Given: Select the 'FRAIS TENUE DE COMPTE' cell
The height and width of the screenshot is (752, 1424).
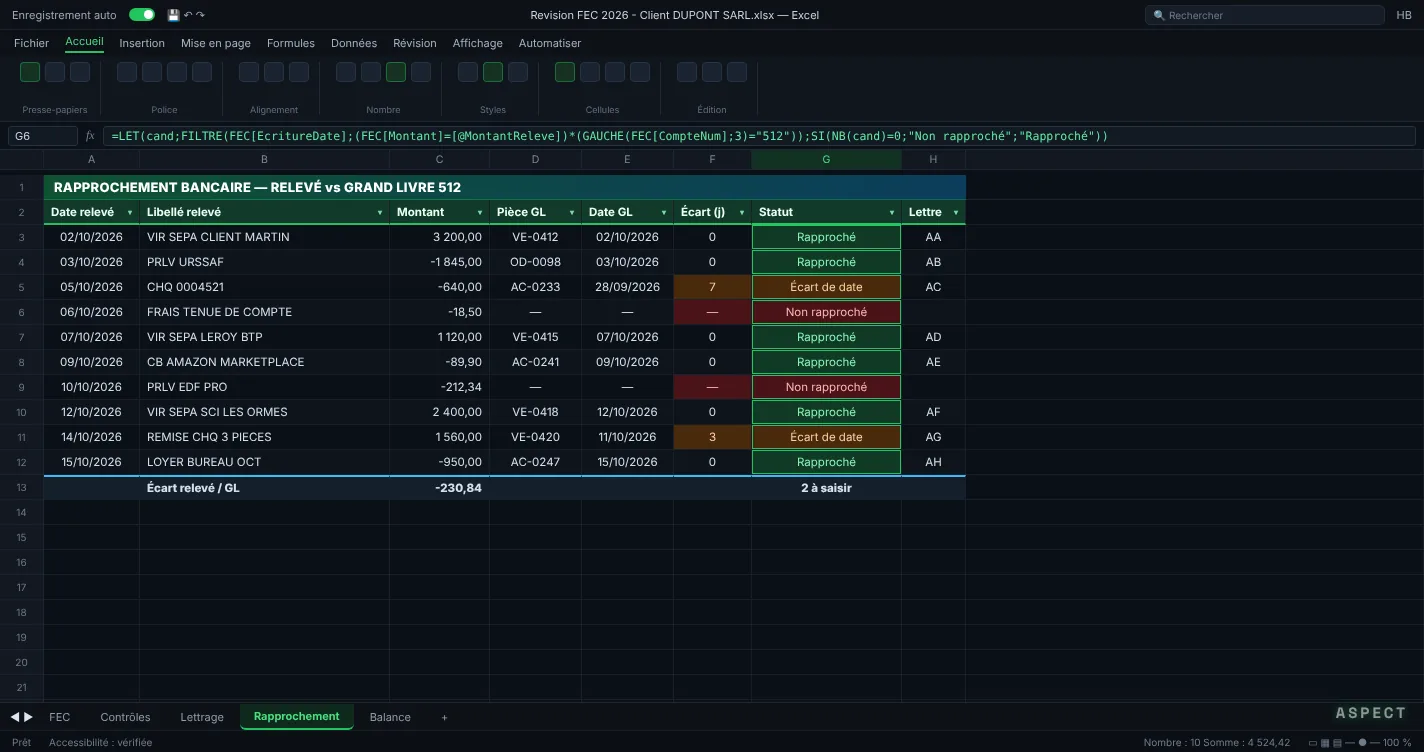Looking at the screenshot, I should [264, 312].
